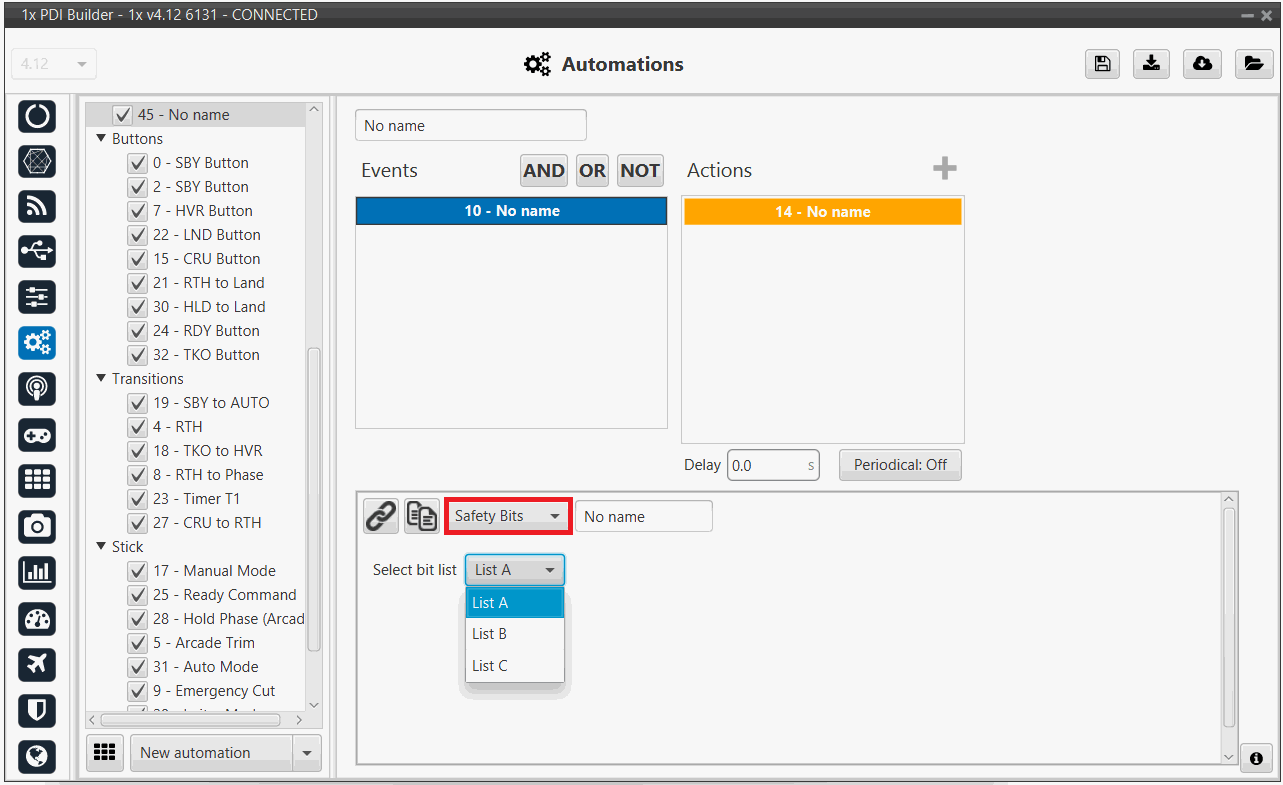Viewport: 1283px width, 785px height.
Task: Select the gamepad icon in sidebar
Action: tap(37, 435)
